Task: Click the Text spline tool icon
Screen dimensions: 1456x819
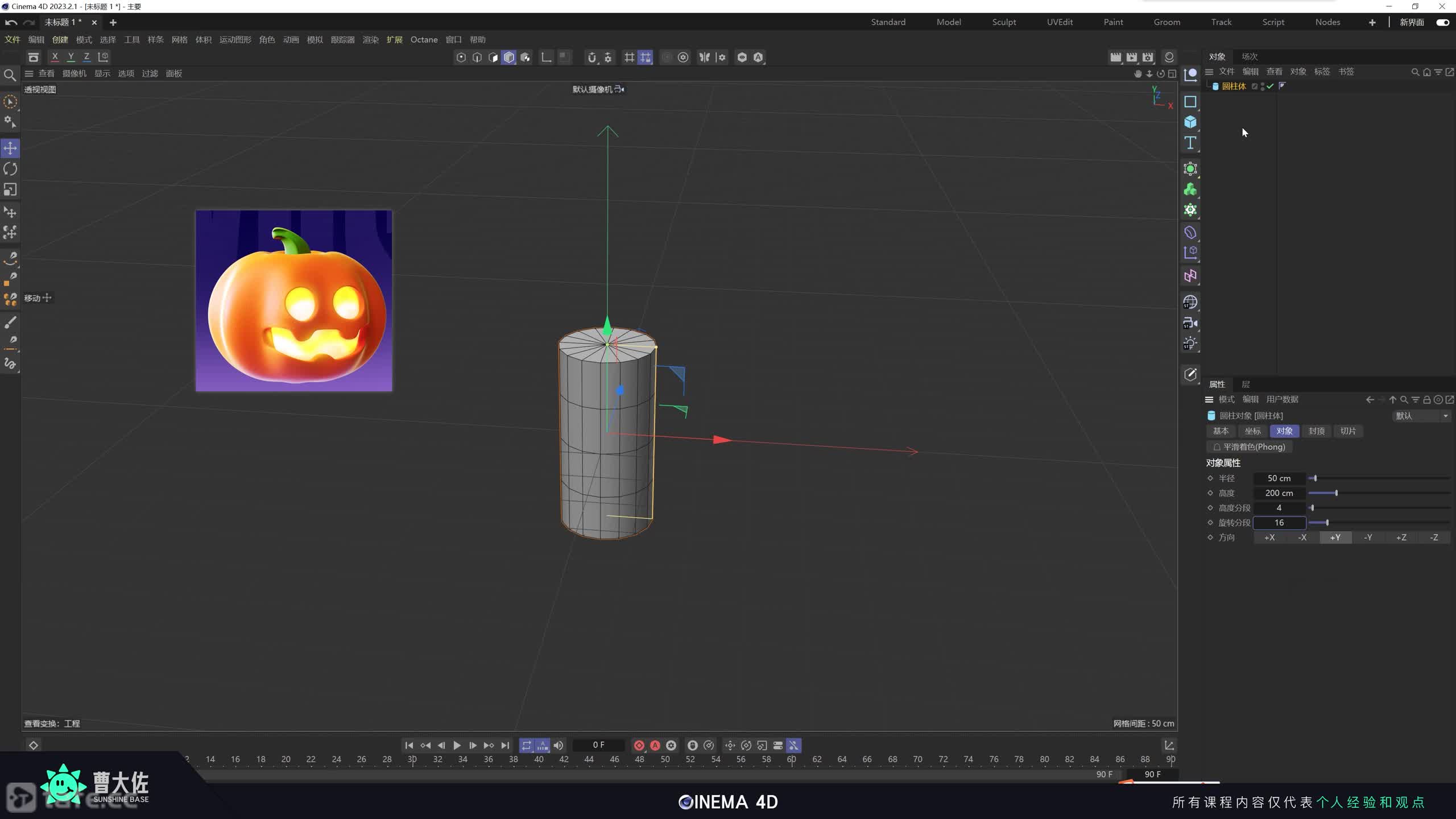Action: (1190, 143)
